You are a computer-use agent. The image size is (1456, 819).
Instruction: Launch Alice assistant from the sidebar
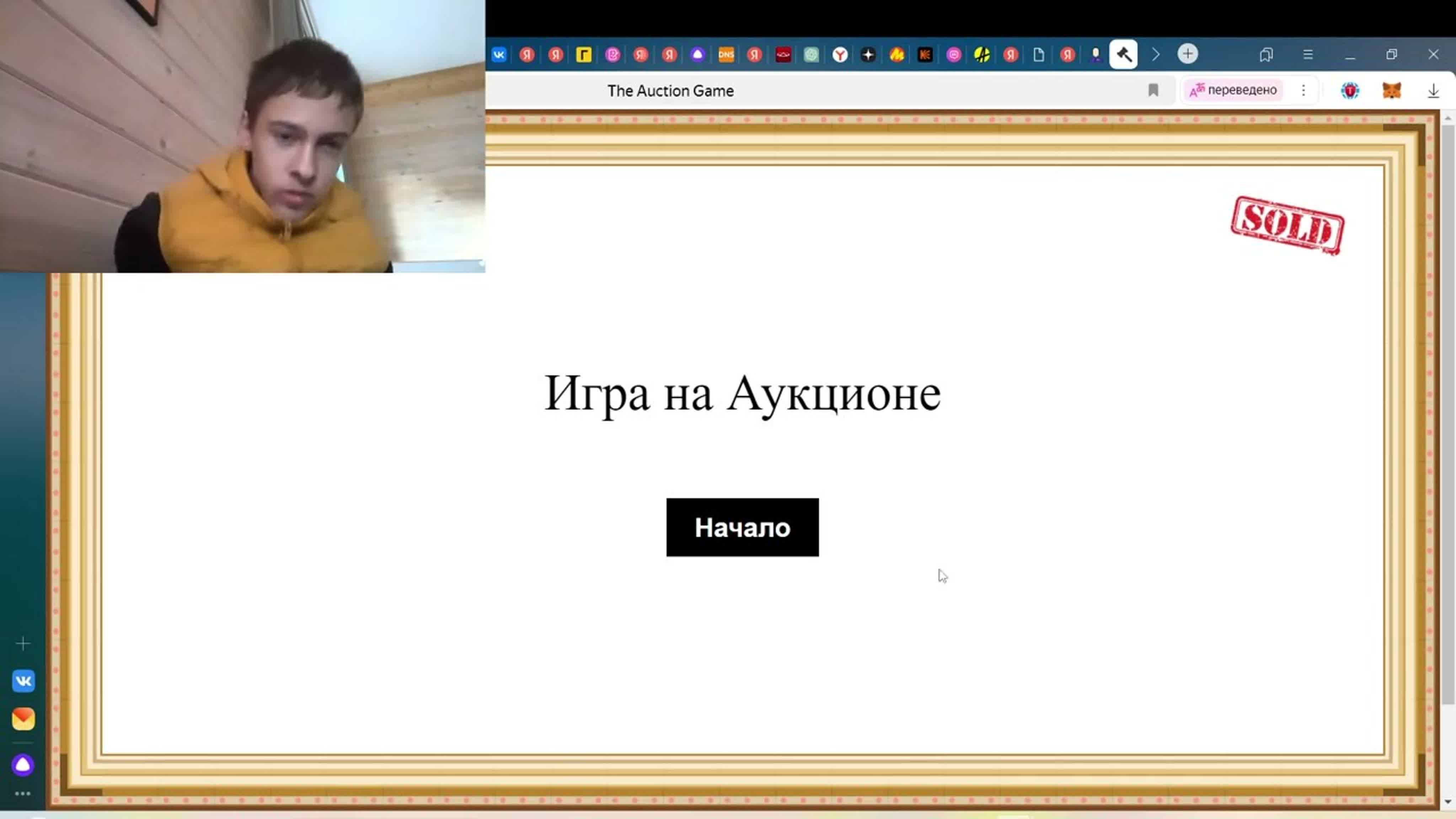click(23, 765)
